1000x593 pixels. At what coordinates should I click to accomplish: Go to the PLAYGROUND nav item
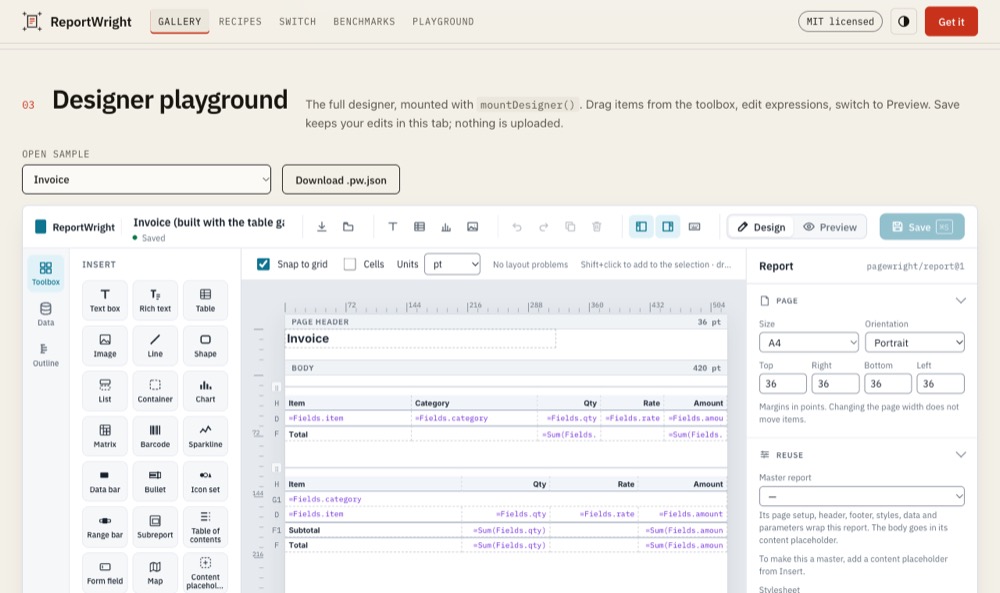click(x=443, y=21)
